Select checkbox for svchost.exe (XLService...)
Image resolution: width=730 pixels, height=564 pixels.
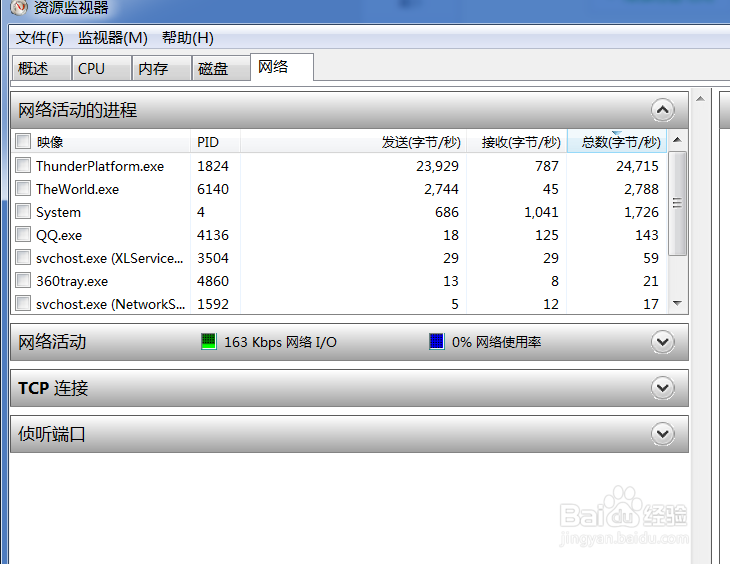(23, 257)
